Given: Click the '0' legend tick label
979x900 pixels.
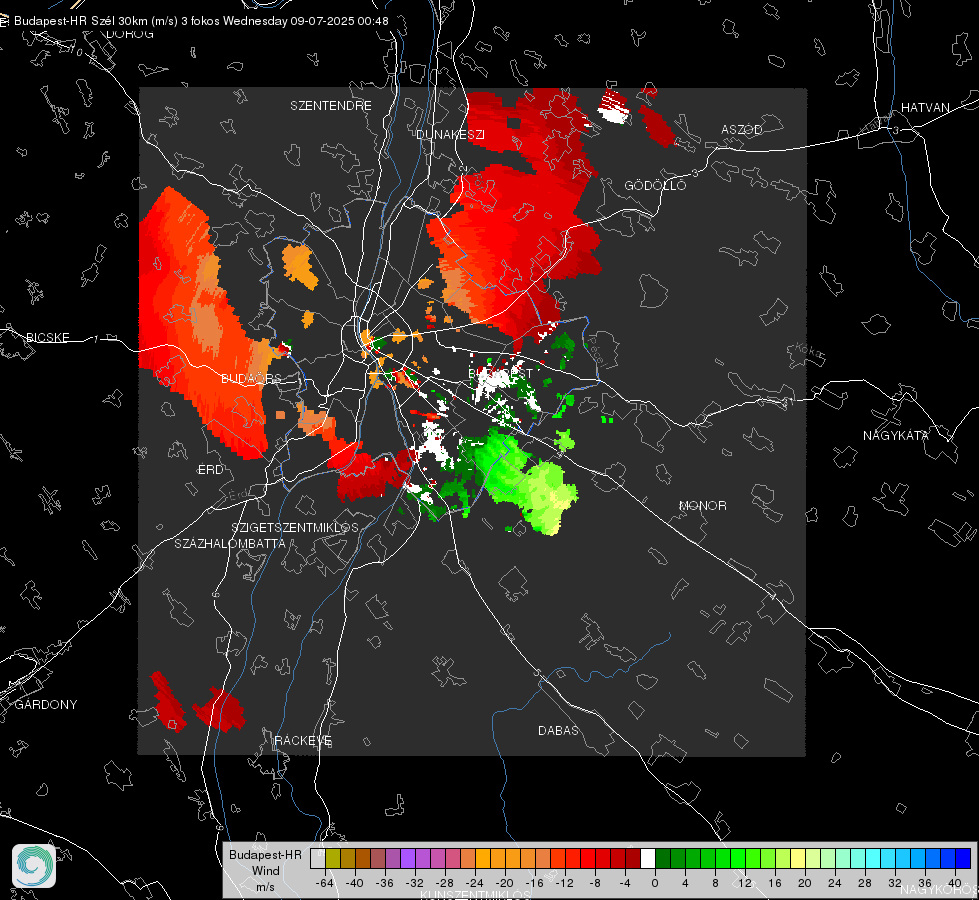Looking at the screenshot, I should (x=654, y=883).
